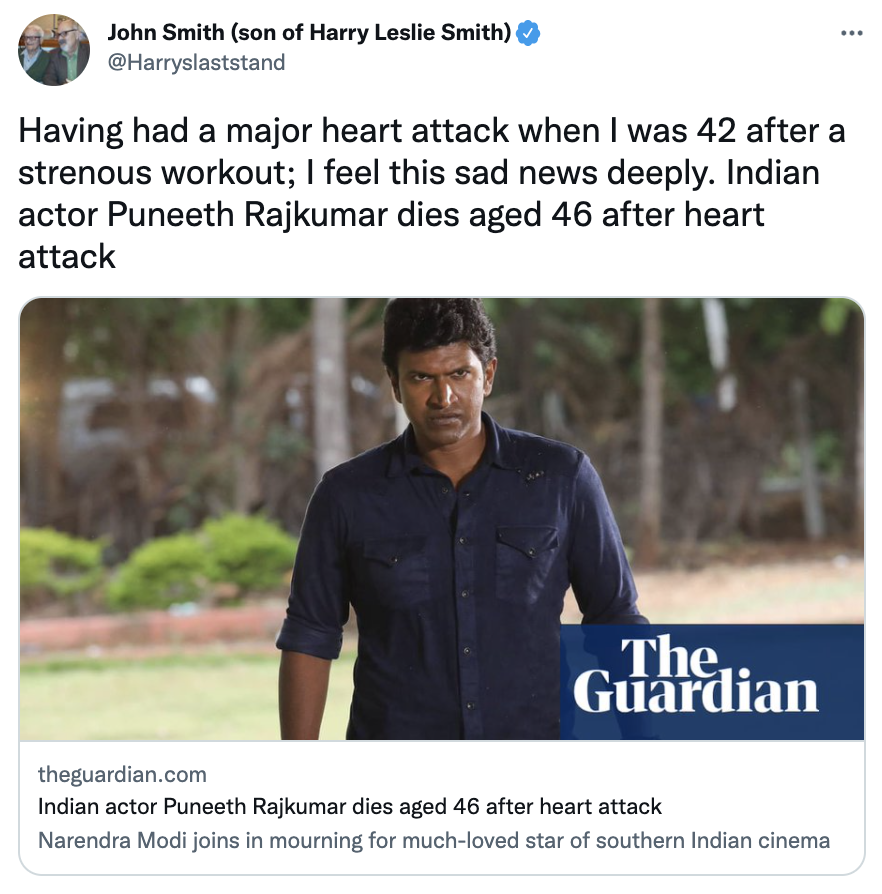Click the "The" text in the Guardian banner

pyautogui.click(x=669, y=657)
